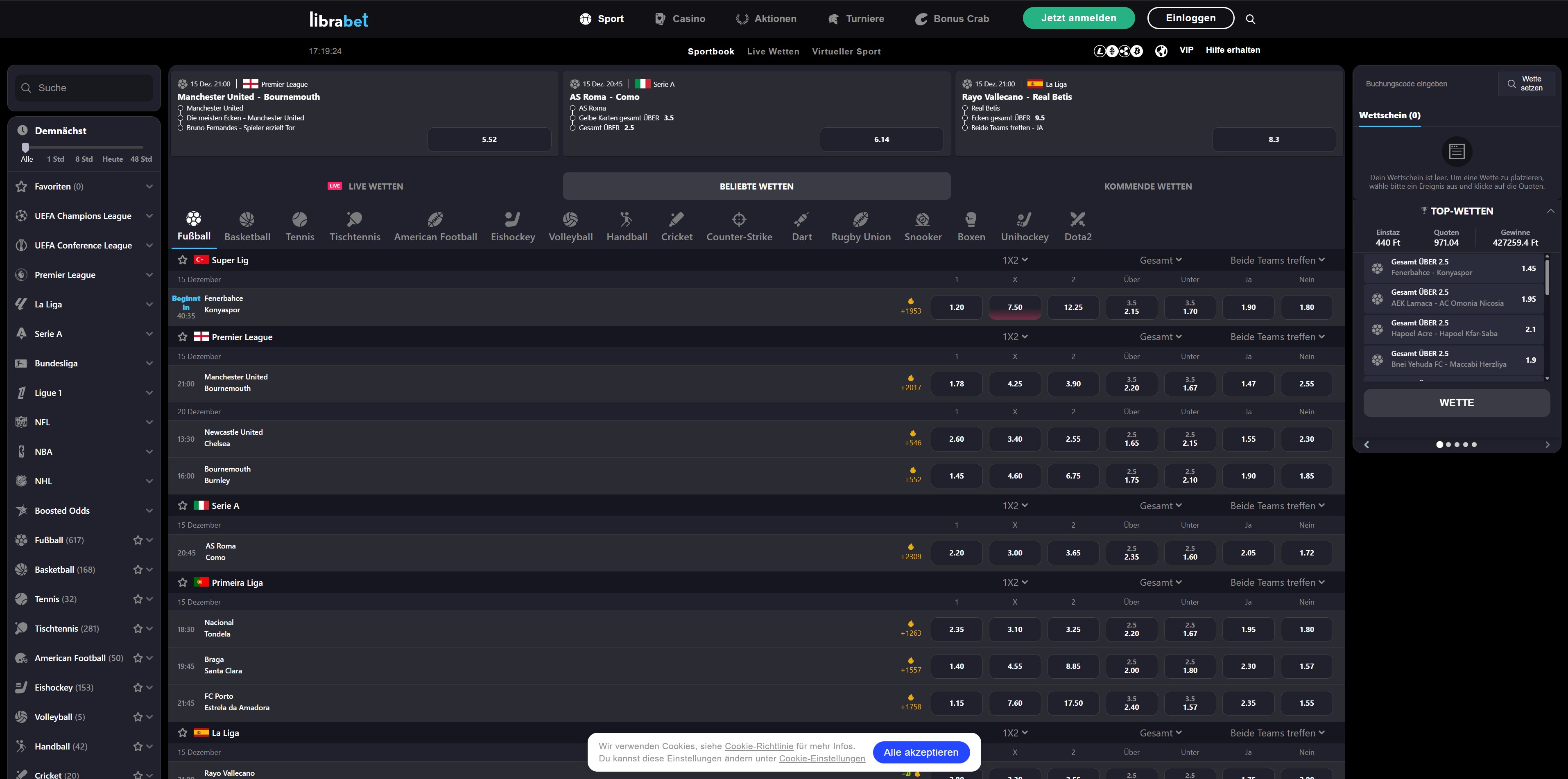This screenshot has width=1568, height=779.
Task: Select the Fußball sport icon
Action: point(194,219)
